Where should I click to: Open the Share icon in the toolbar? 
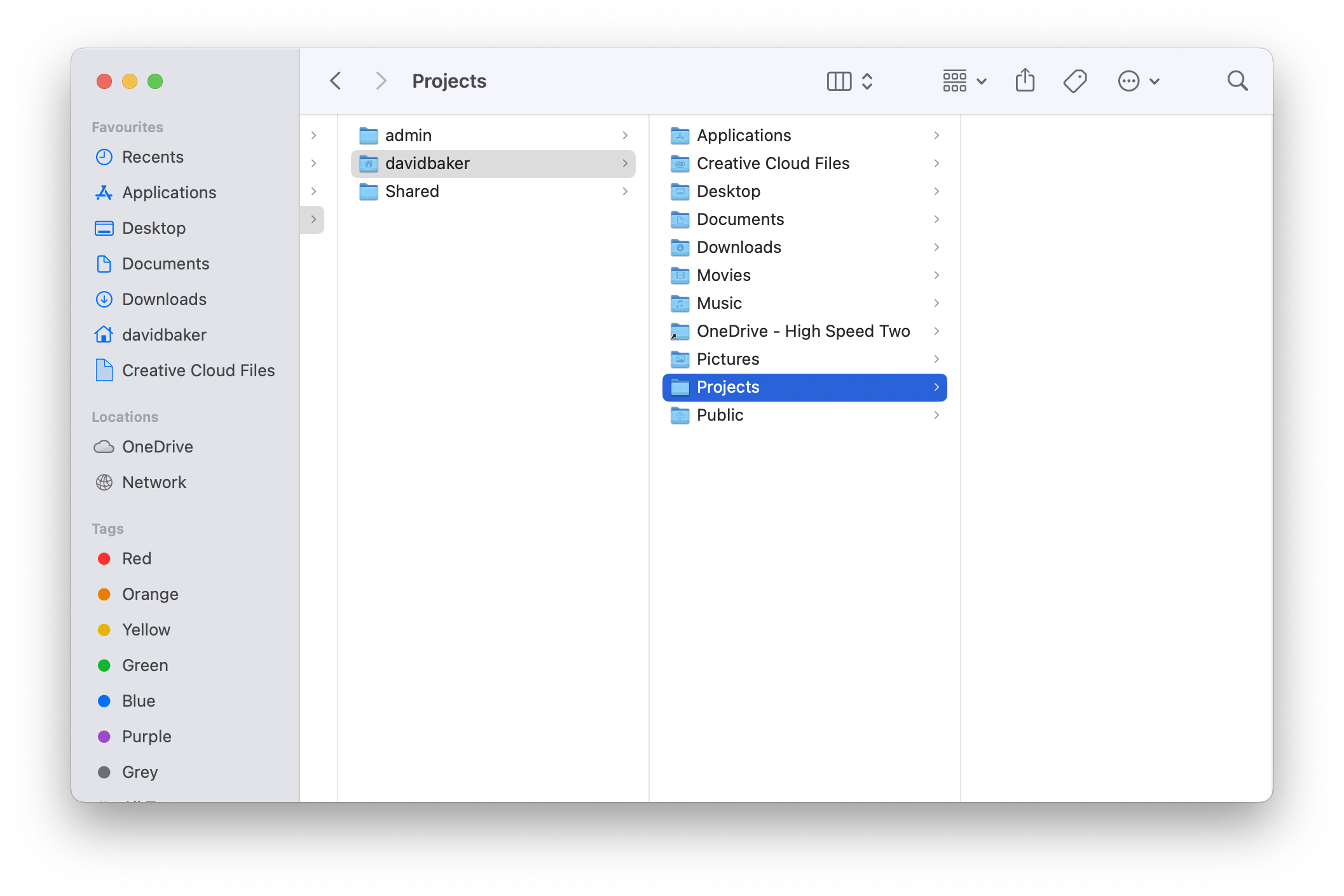pos(1025,80)
